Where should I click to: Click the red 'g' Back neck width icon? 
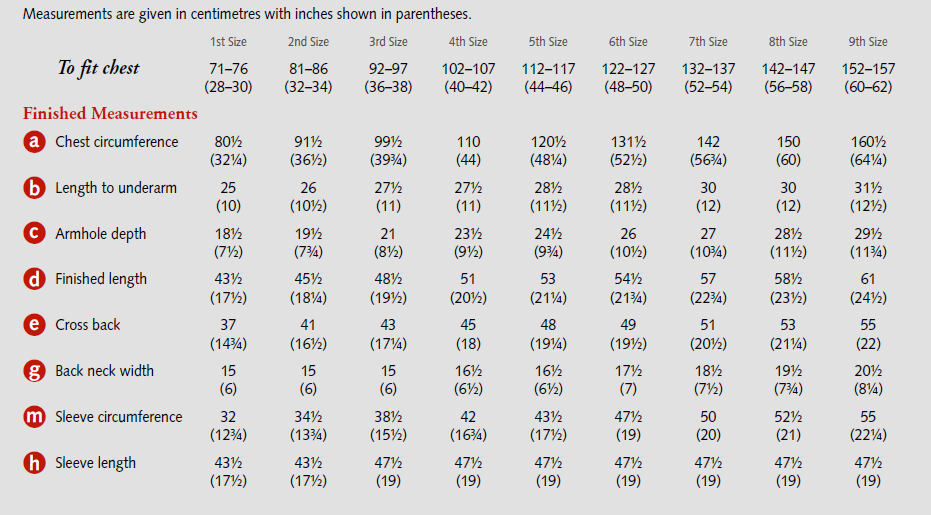point(35,371)
